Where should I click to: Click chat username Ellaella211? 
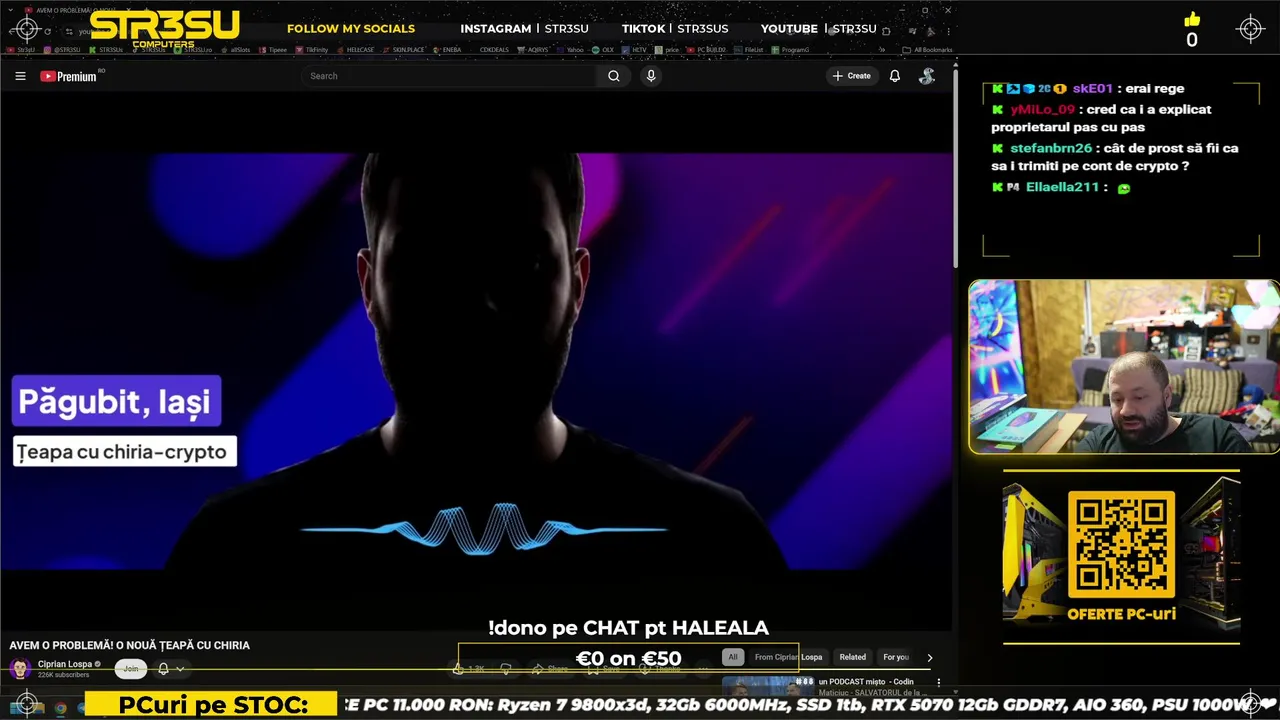[1062, 187]
